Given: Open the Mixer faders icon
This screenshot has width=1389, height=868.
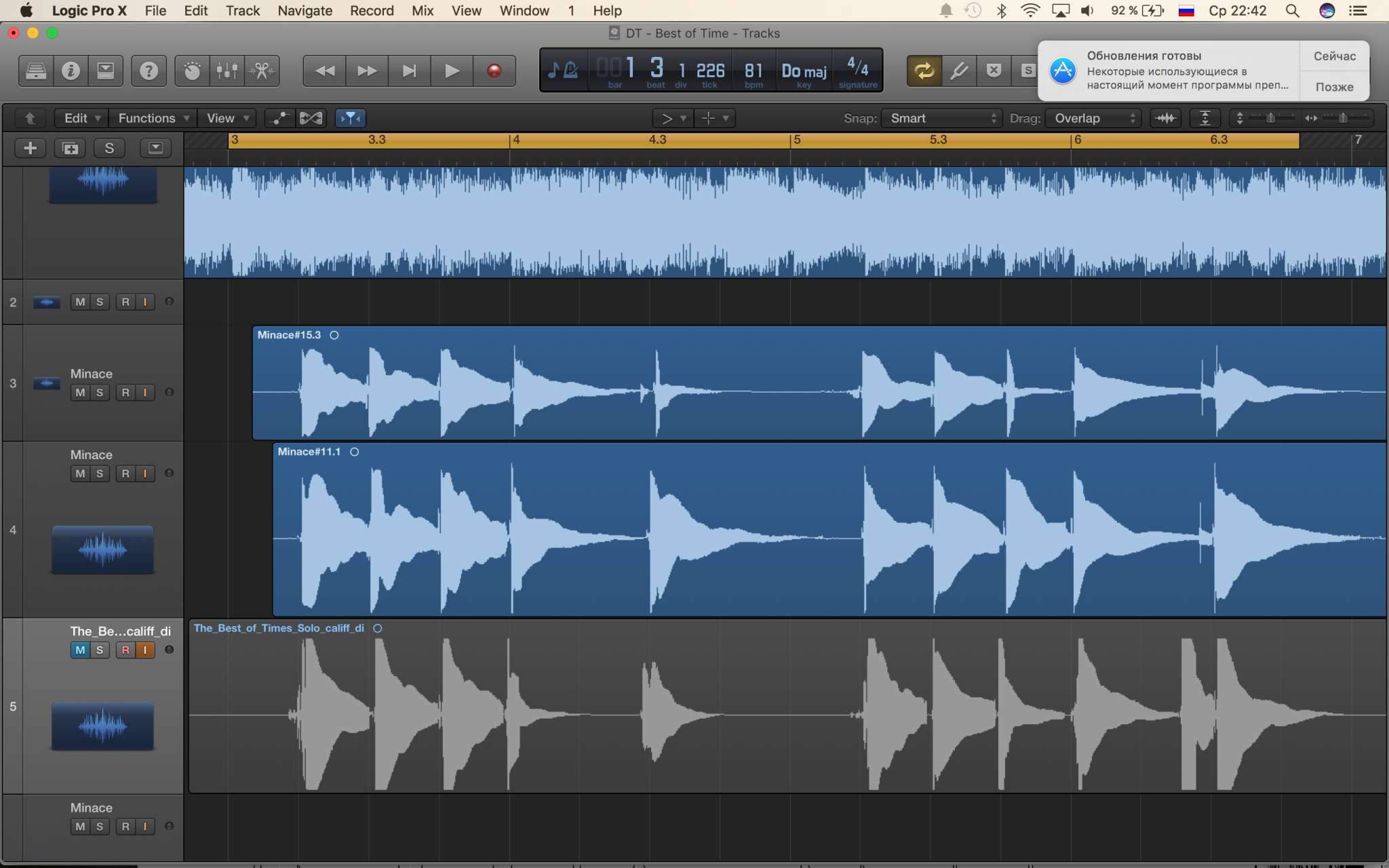Looking at the screenshot, I should (227, 71).
